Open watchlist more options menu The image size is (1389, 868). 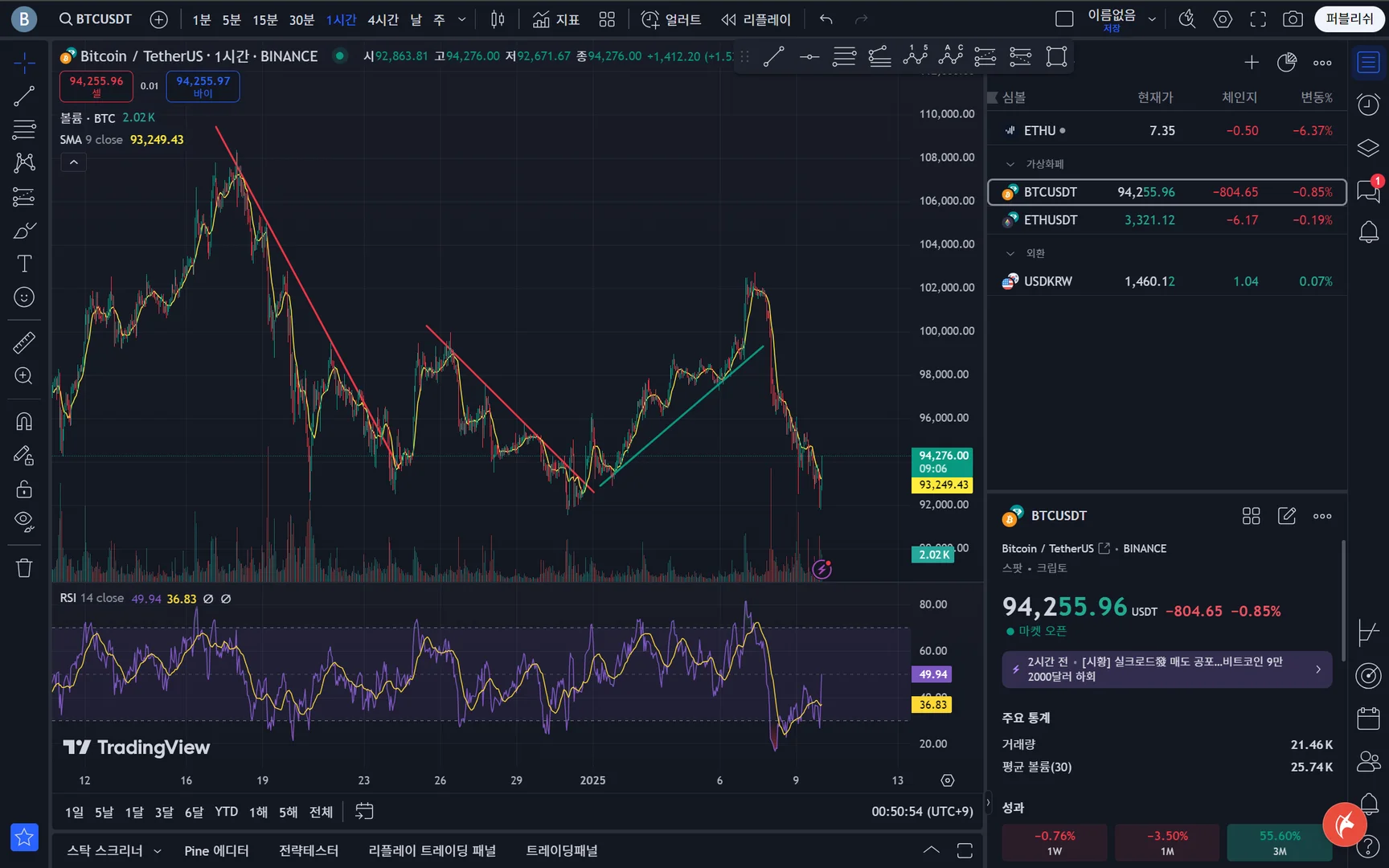click(1322, 63)
